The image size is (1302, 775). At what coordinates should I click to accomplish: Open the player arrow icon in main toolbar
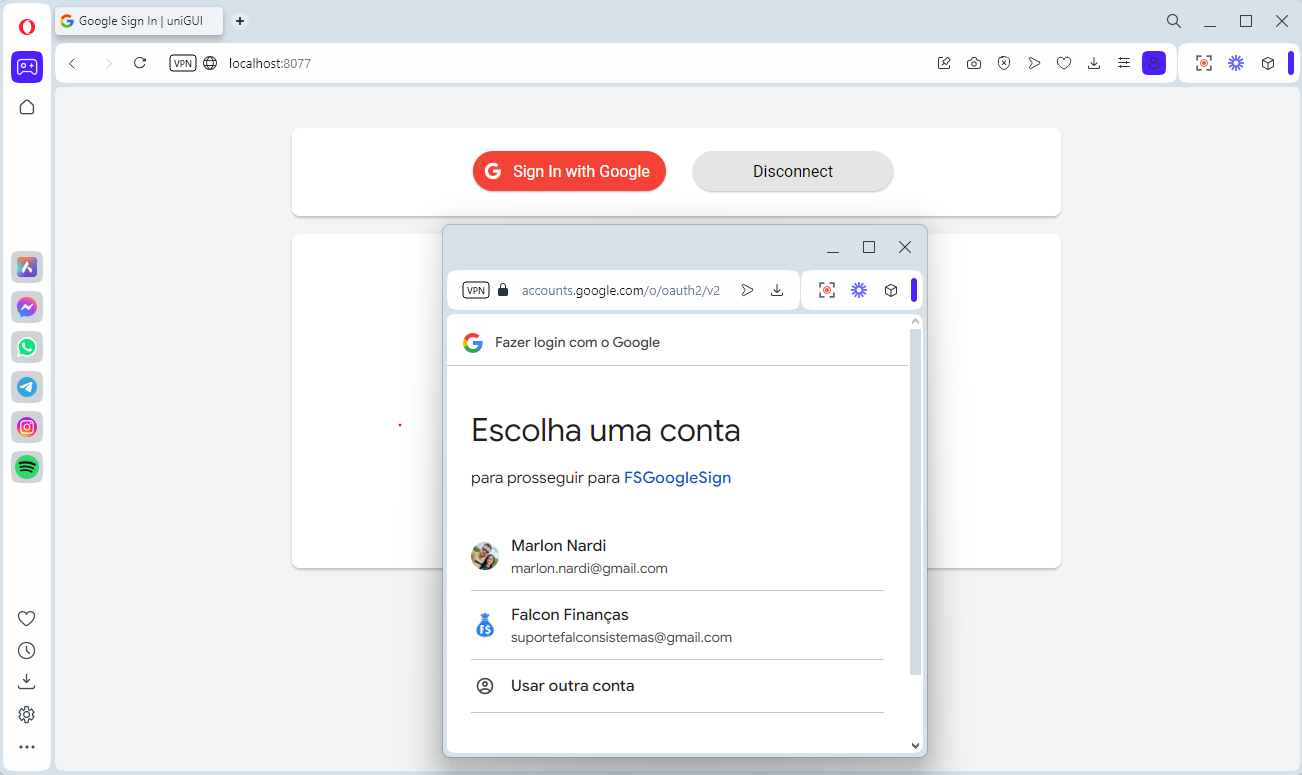pyautogui.click(x=1034, y=63)
